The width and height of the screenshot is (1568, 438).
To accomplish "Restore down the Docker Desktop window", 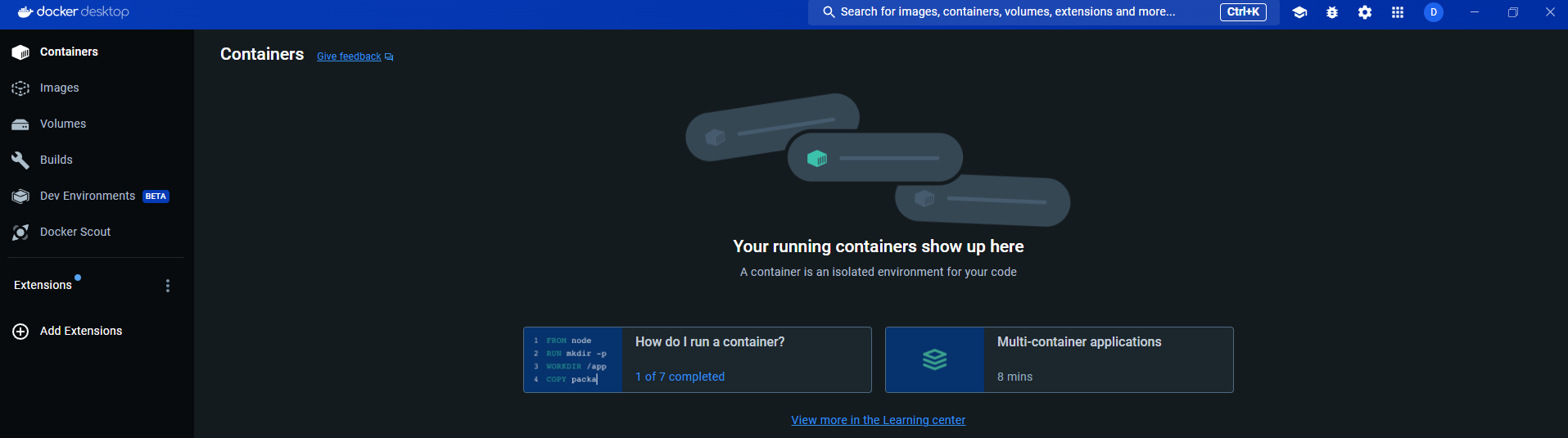I will point(1512,12).
